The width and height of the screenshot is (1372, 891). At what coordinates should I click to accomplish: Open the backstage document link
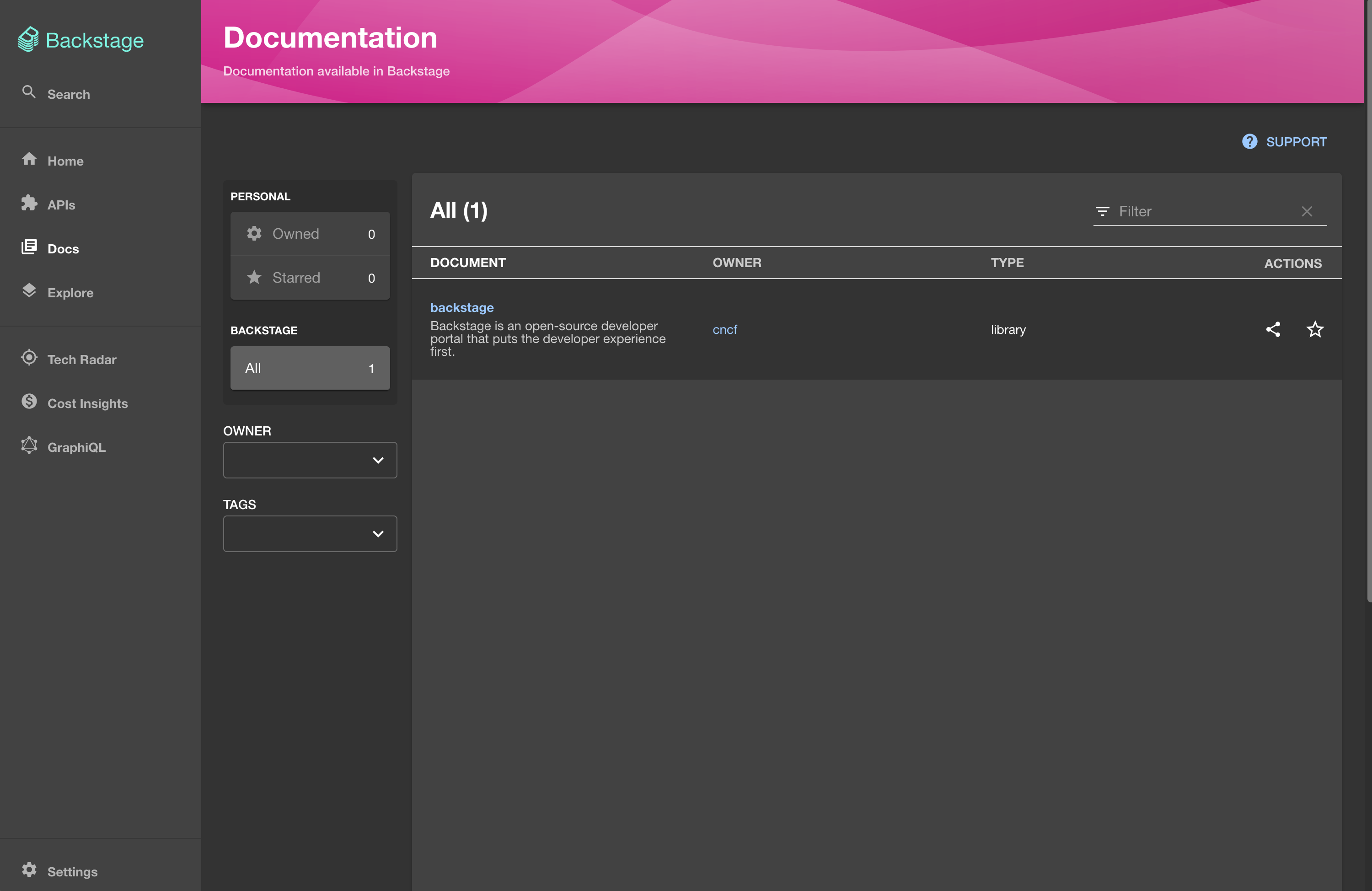tap(462, 307)
